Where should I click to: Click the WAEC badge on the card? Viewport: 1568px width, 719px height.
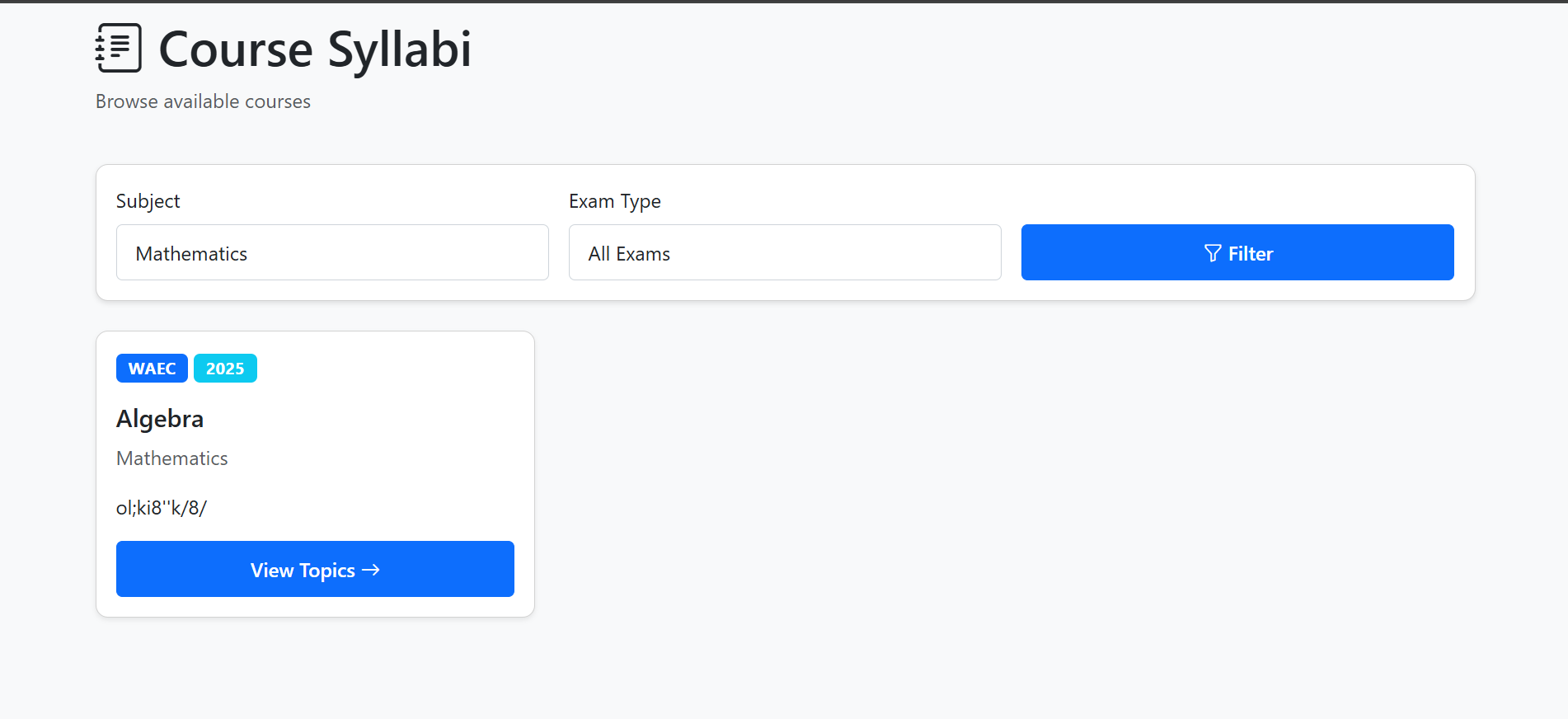[x=152, y=369]
